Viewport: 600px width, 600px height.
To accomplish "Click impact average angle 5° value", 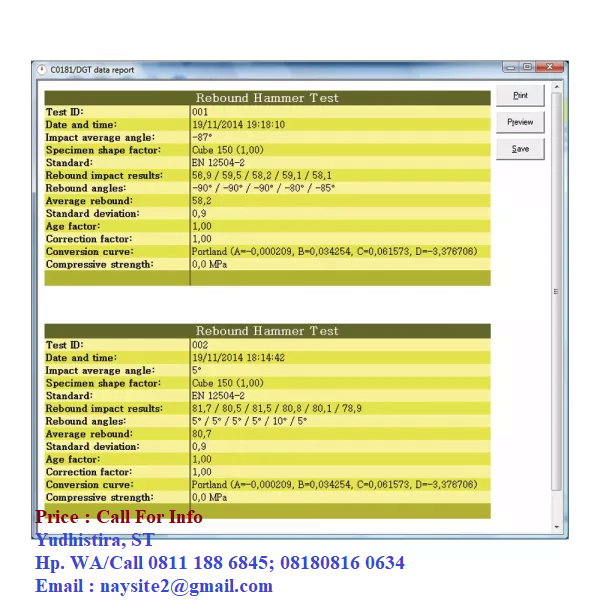I will [x=197, y=370].
